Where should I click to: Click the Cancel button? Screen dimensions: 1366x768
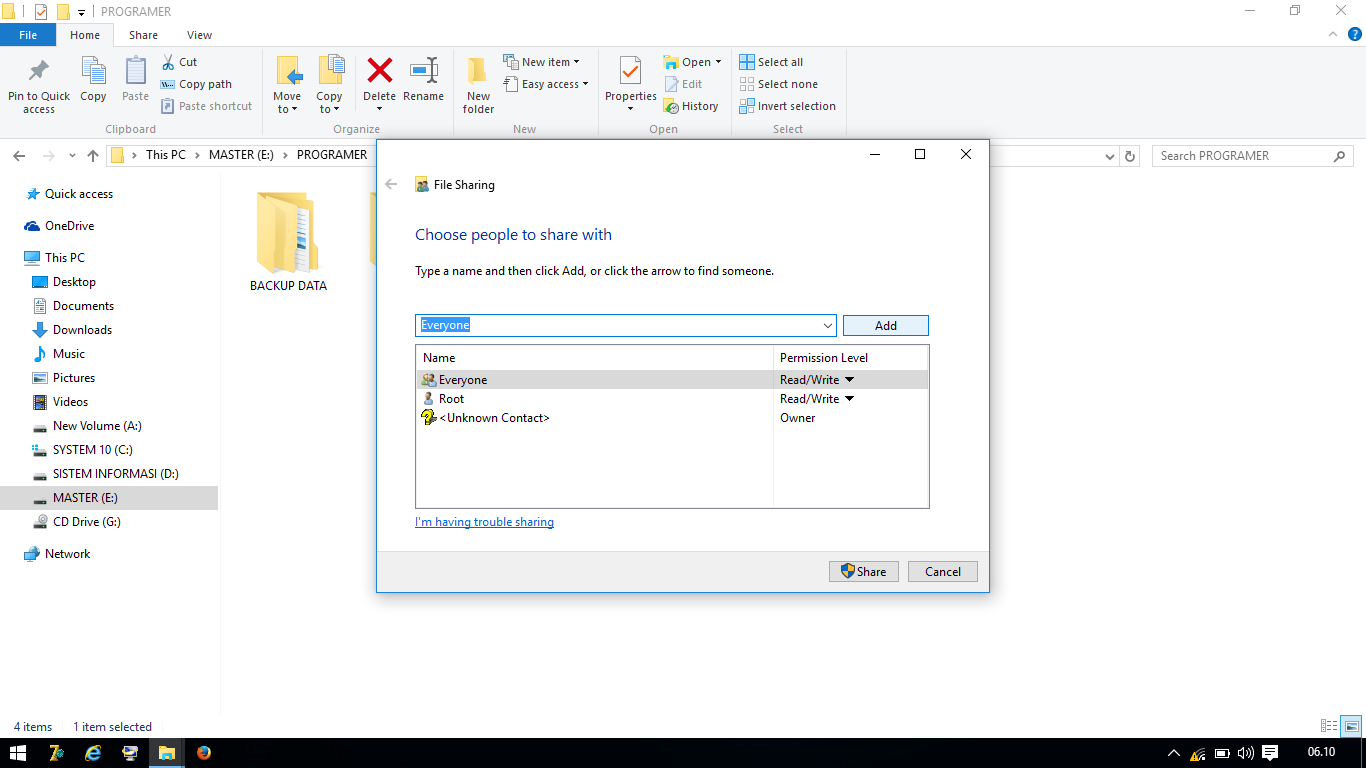tap(943, 572)
